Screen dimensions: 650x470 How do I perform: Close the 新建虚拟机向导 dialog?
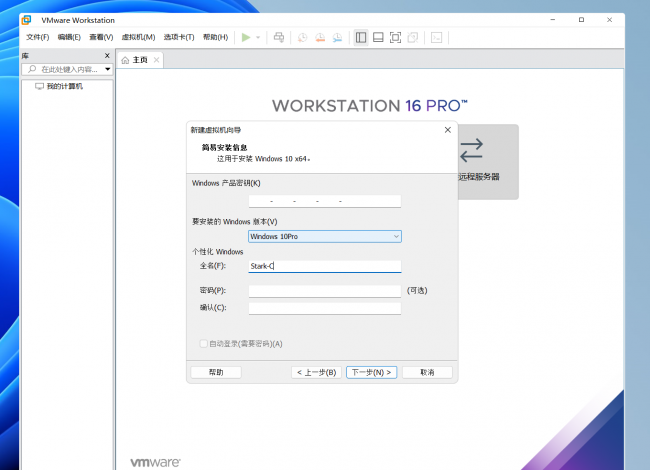448,130
